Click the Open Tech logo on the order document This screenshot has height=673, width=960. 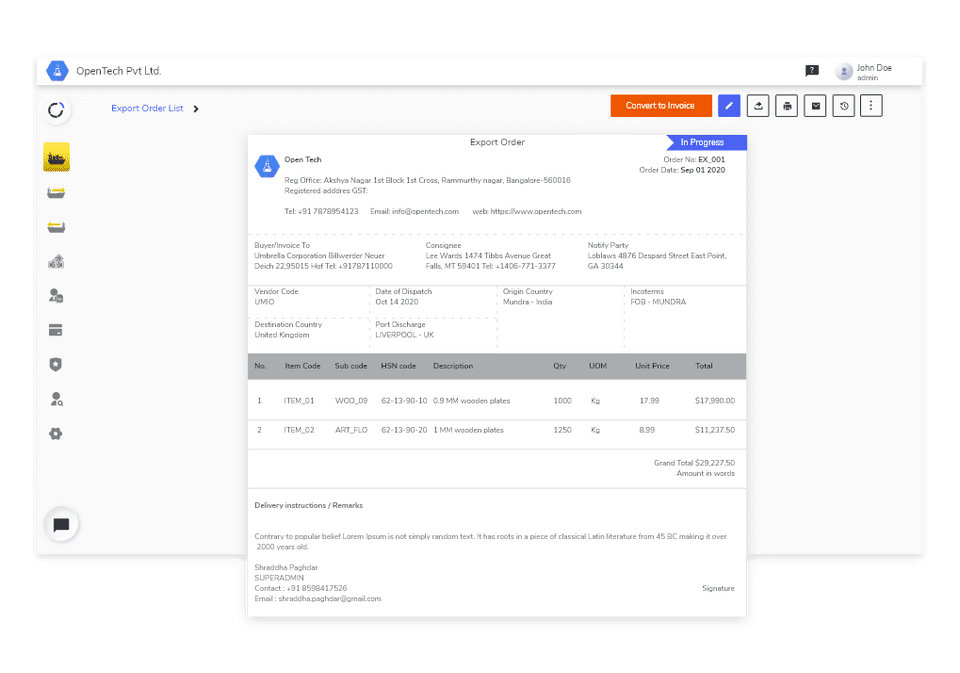click(267, 166)
